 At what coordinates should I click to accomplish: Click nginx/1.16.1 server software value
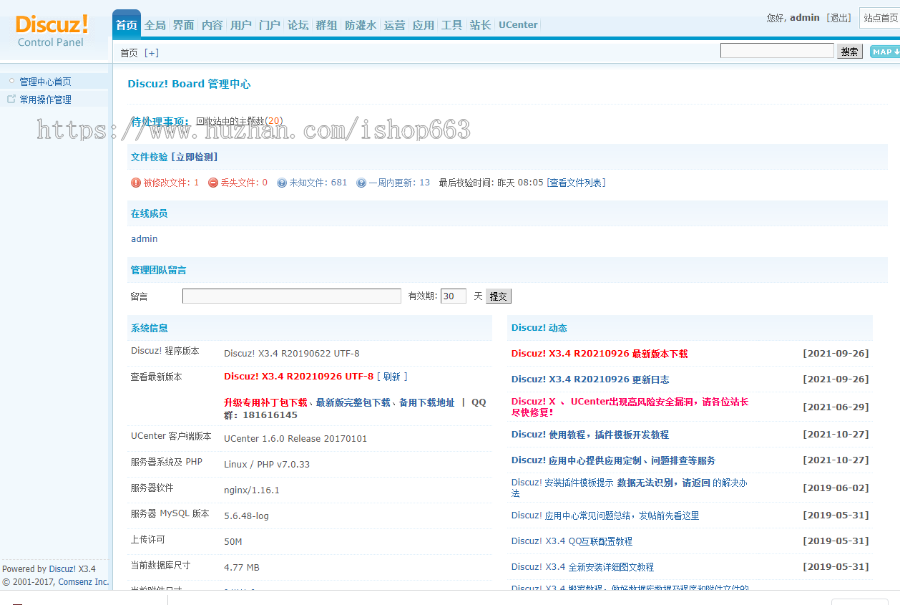(x=251, y=490)
